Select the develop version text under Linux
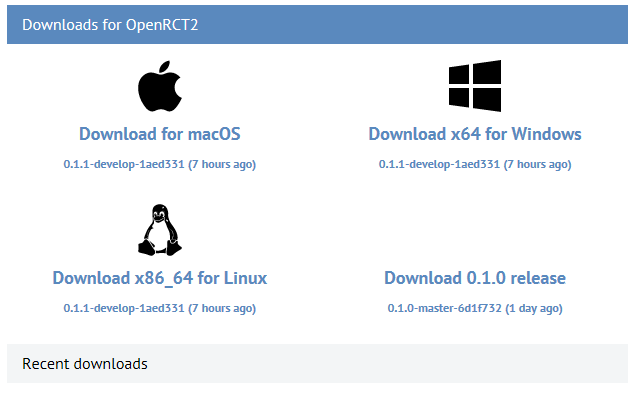Viewport: 635px width, 393px height. [x=160, y=308]
